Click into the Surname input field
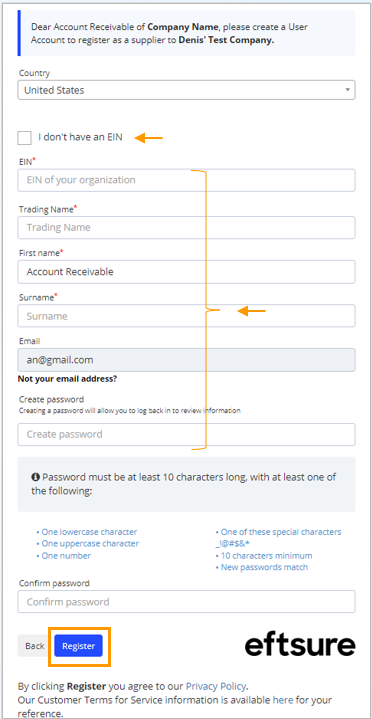The width and height of the screenshot is (372, 719). (186, 316)
